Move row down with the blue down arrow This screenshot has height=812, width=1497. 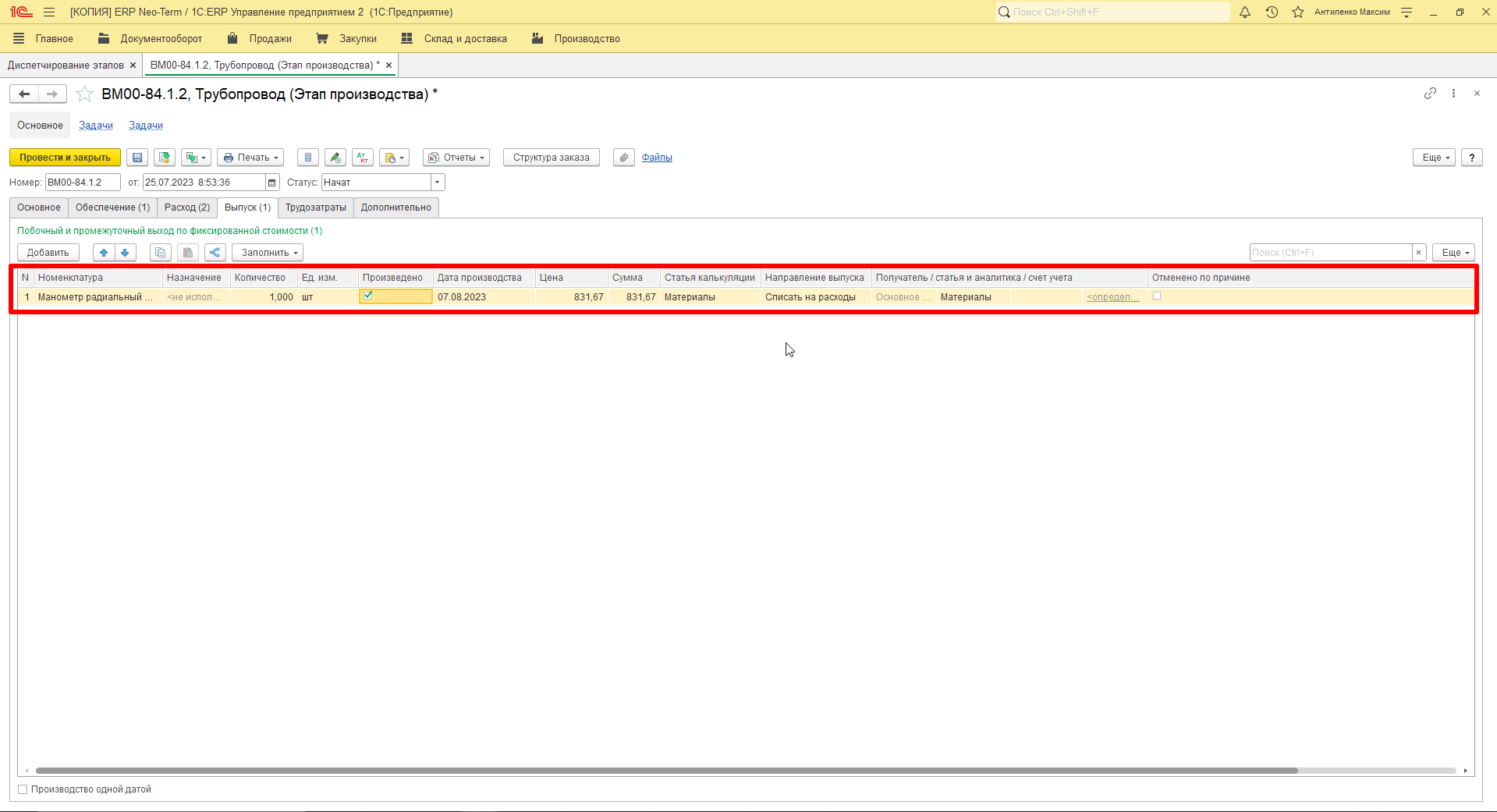point(125,253)
